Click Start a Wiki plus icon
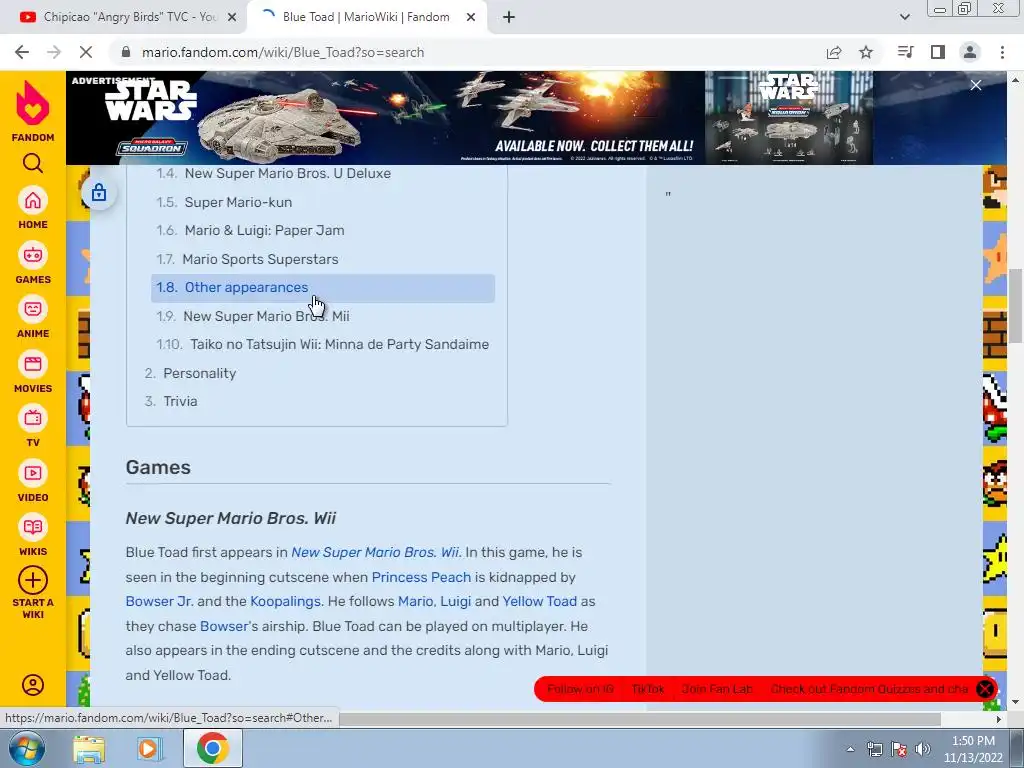Image resolution: width=1024 pixels, height=768 pixels. pyautogui.click(x=33, y=580)
